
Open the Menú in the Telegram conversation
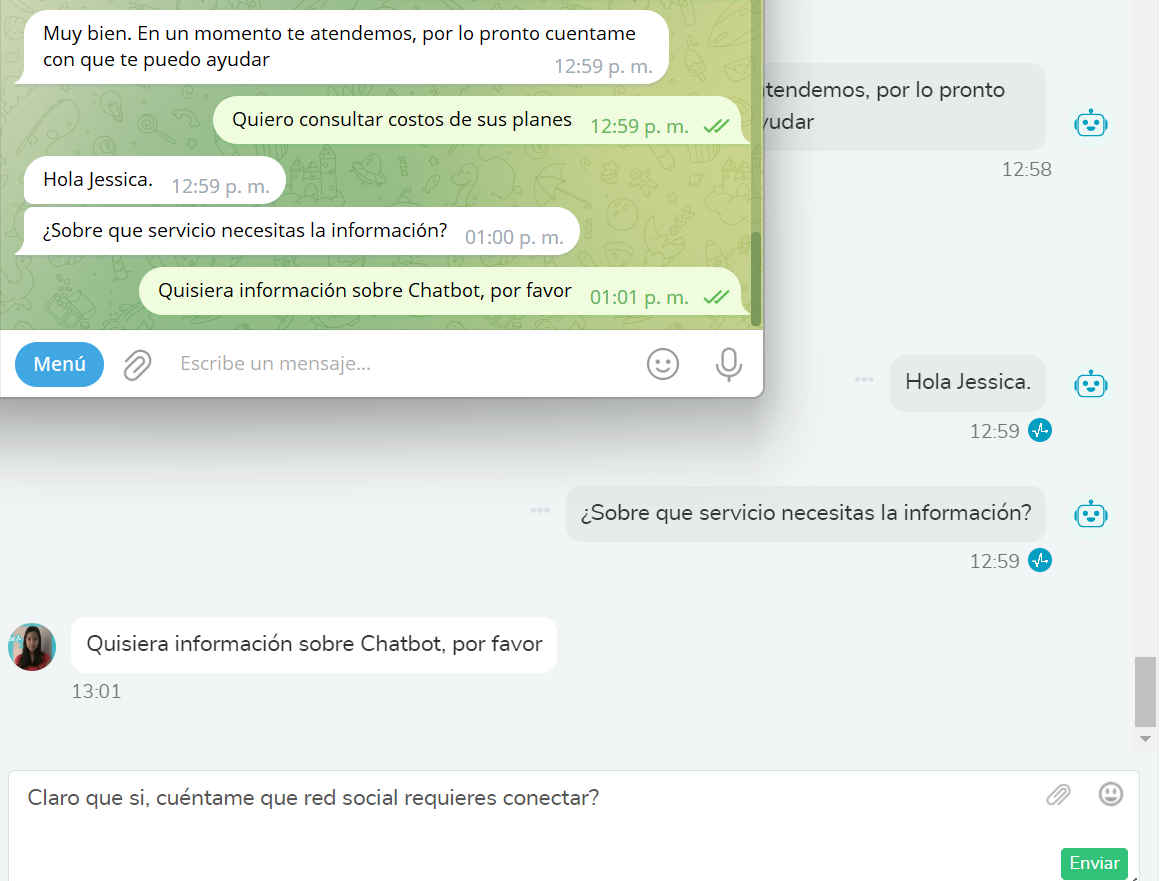click(x=58, y=364)
